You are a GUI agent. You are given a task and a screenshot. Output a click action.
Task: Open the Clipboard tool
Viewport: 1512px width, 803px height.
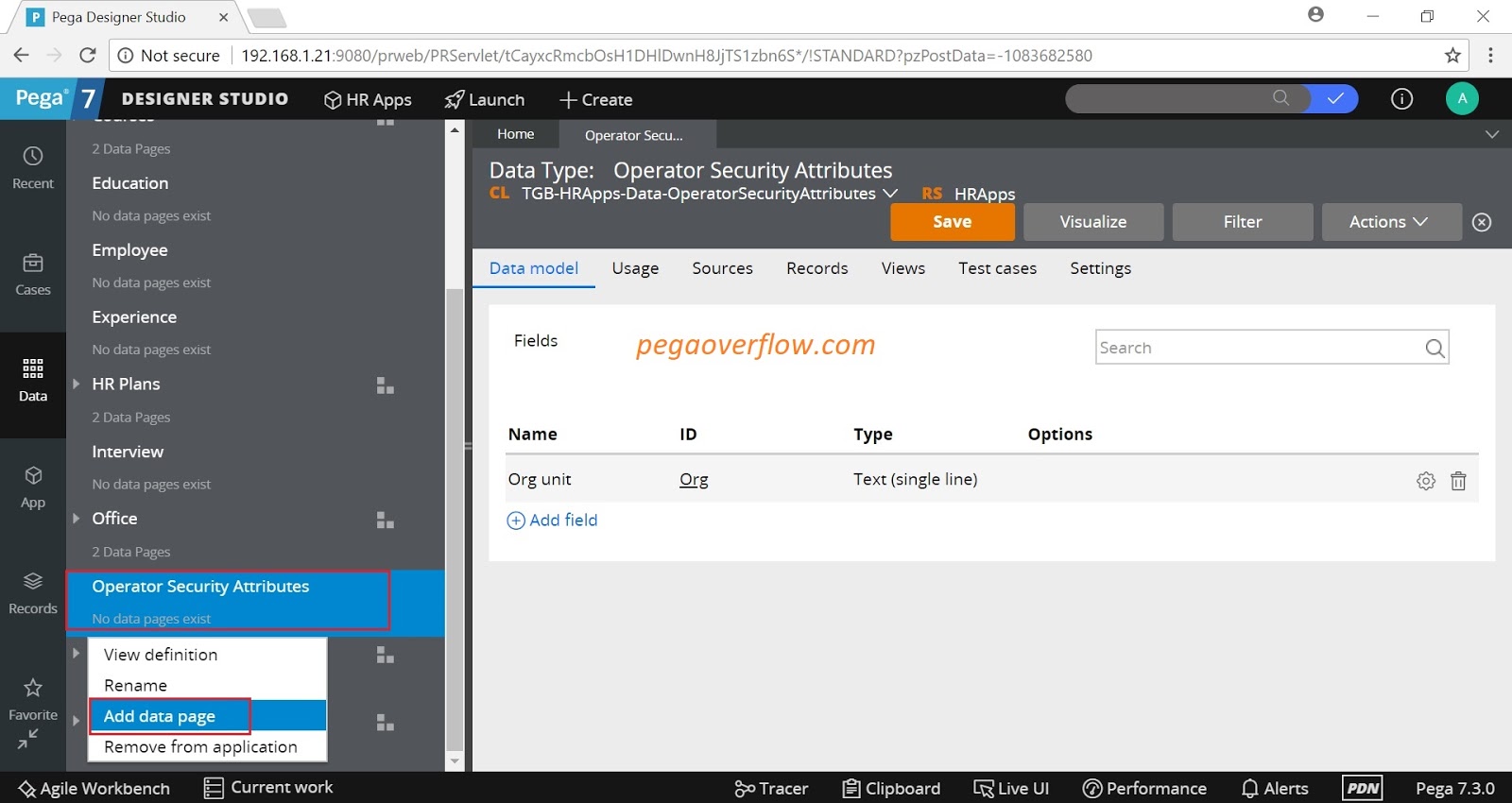pos(891,788)
